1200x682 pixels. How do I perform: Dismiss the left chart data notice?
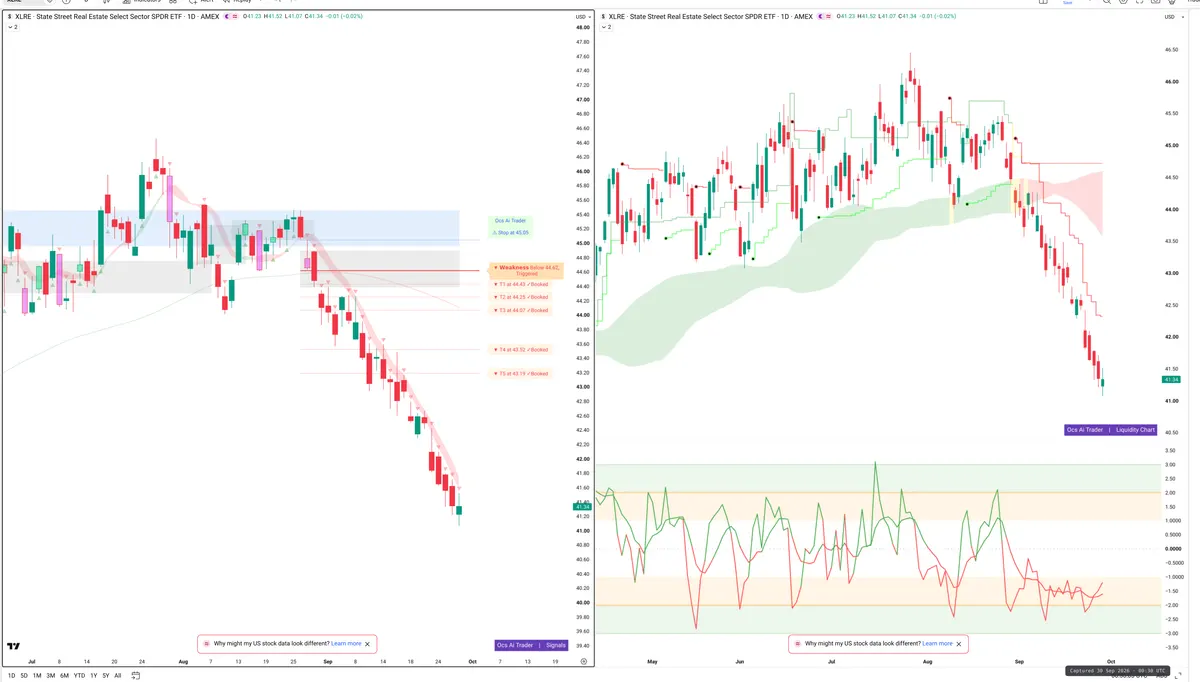coord(368,644)
